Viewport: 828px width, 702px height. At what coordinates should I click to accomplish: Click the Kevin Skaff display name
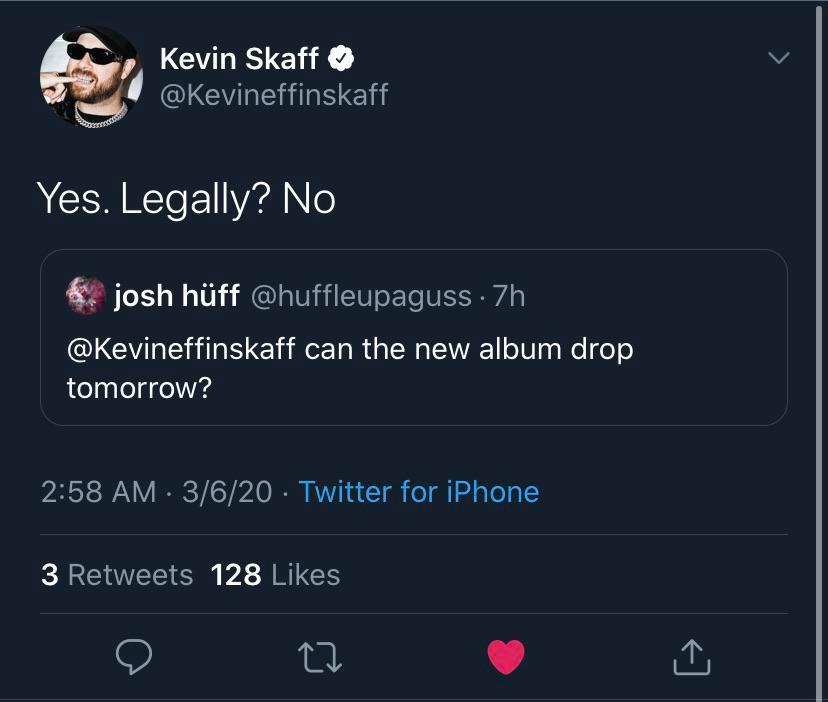coord(240,59)
